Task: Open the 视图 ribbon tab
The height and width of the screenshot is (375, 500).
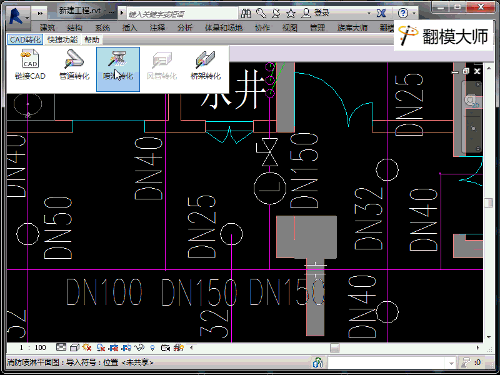Action: (x=289, y=27)
